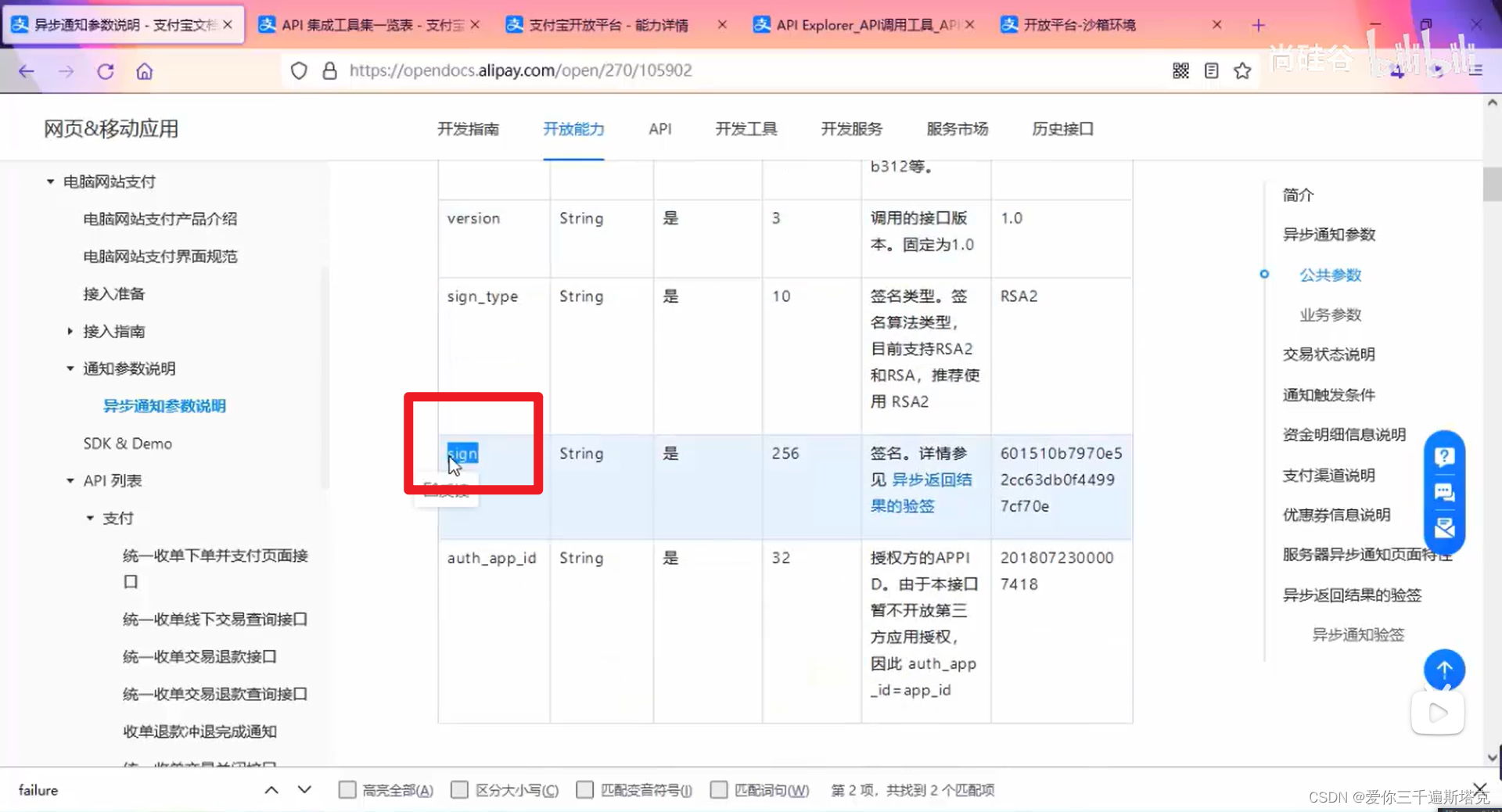1502x812 pixels.
Task: Open the API navigation menu item
Action: pyautogui.click(x=659, y=129)
